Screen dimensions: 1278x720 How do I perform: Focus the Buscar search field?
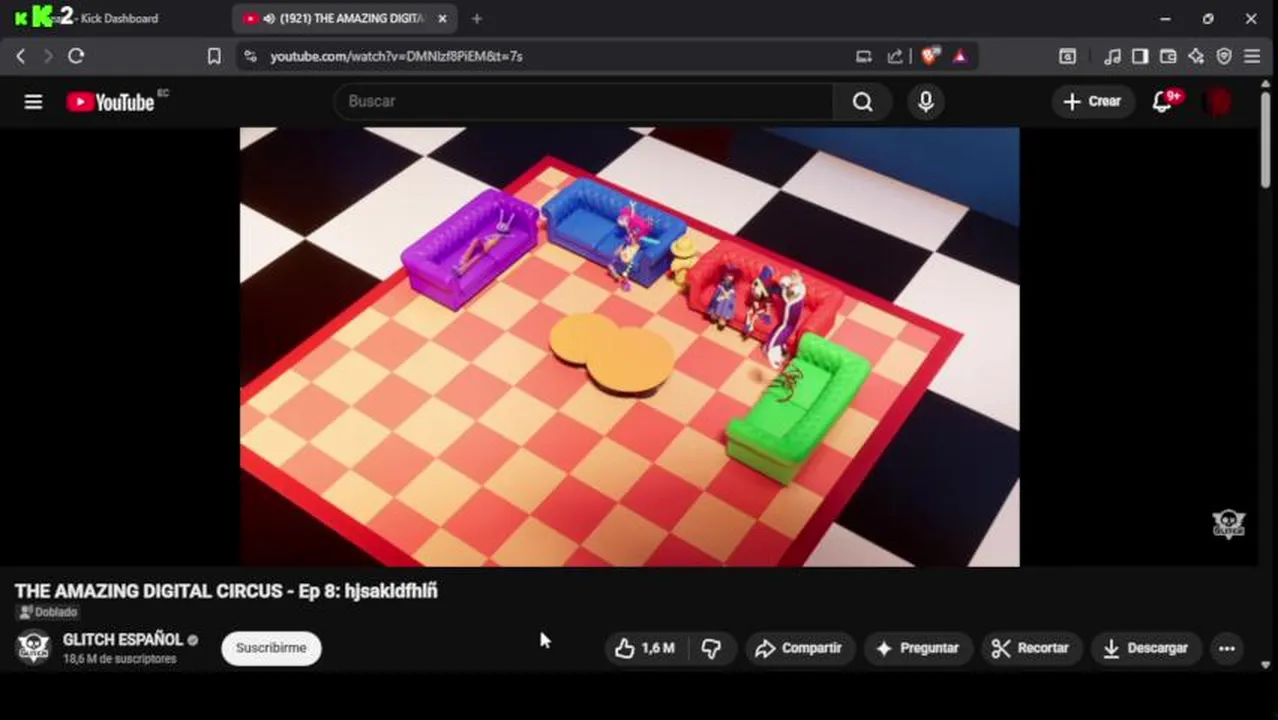586,101
